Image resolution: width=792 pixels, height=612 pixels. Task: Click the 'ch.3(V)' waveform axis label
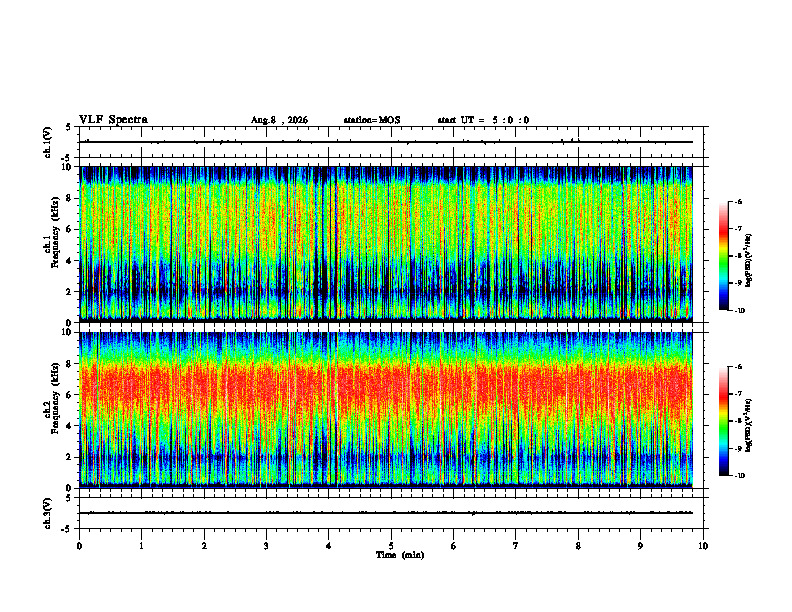pyautogui.click(x=47, y=513)
